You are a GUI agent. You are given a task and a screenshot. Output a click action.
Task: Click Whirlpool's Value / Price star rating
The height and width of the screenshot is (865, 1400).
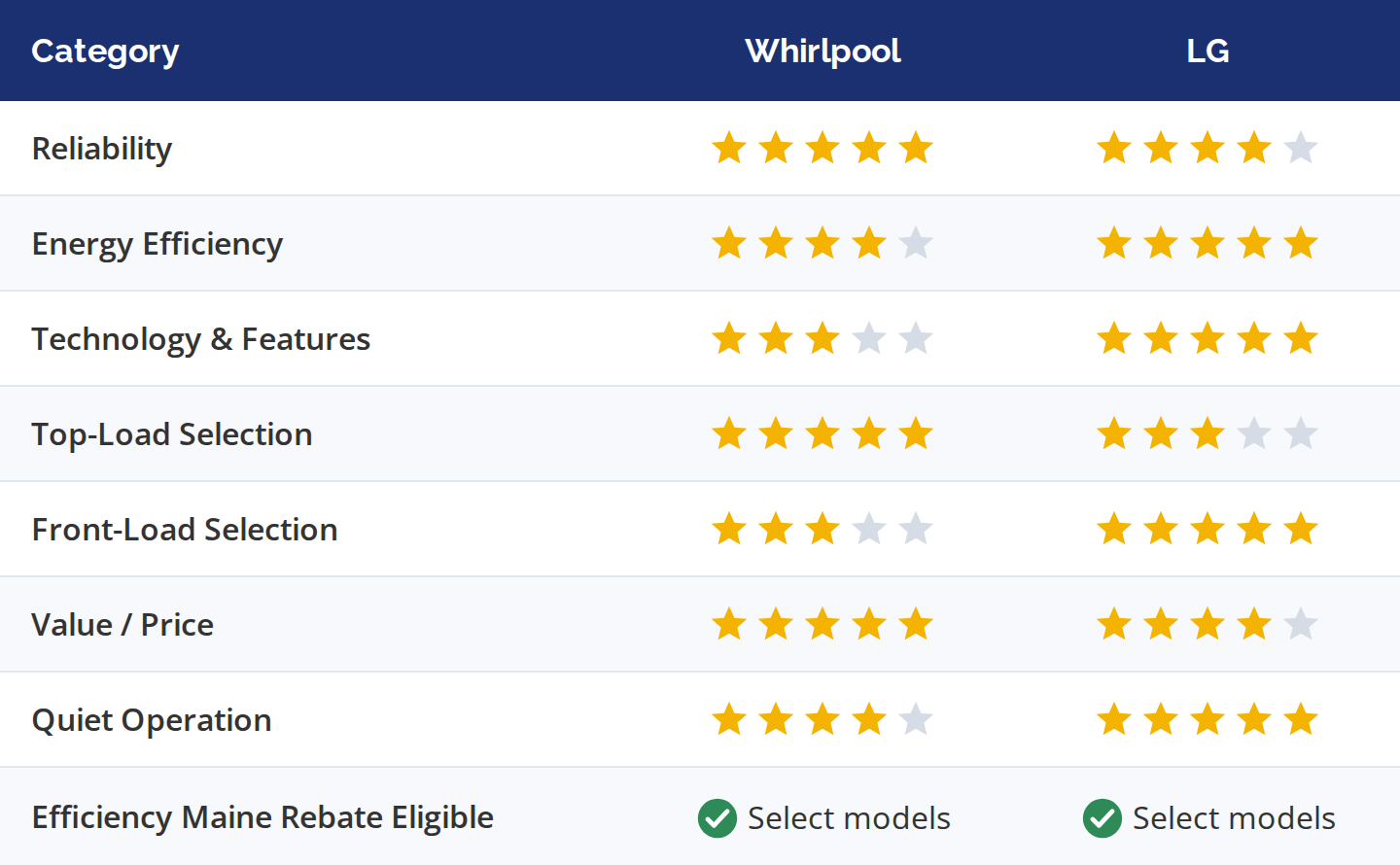tap(822, 625)
